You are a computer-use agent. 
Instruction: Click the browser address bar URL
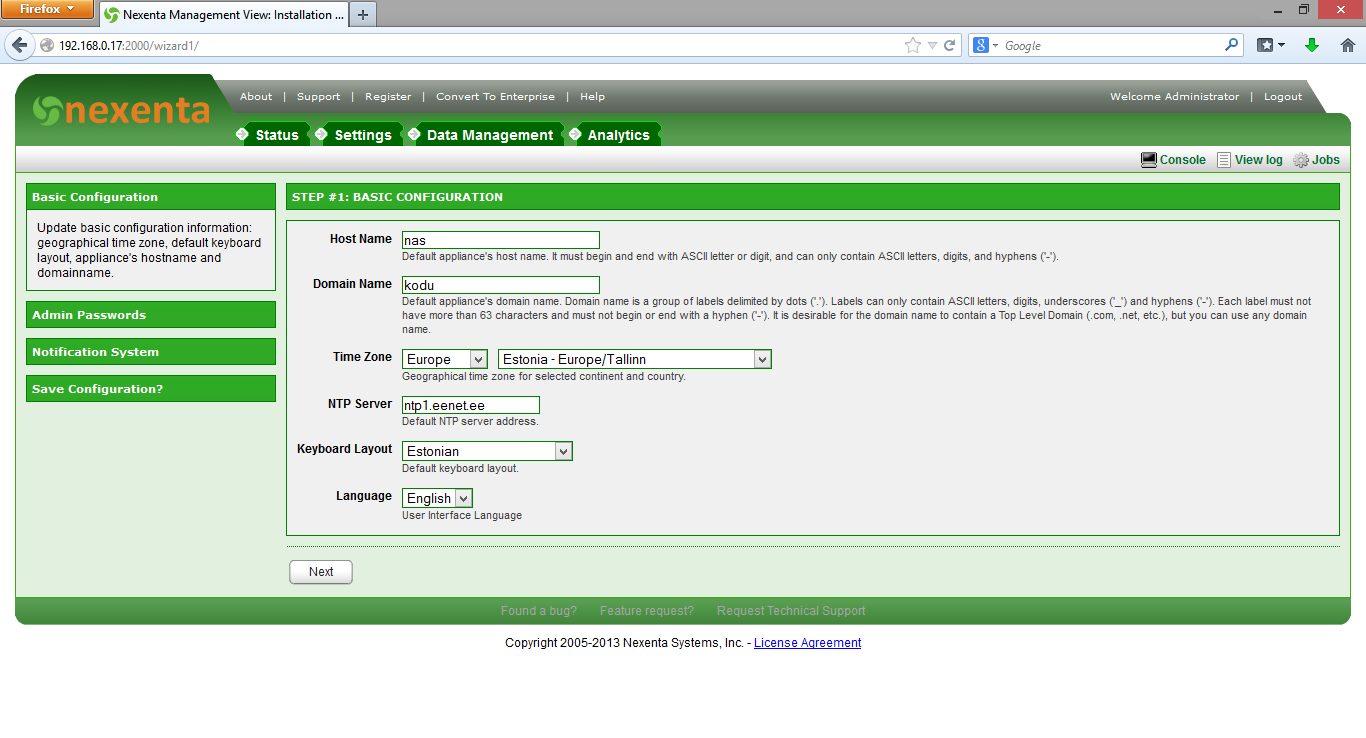point(129,46)
